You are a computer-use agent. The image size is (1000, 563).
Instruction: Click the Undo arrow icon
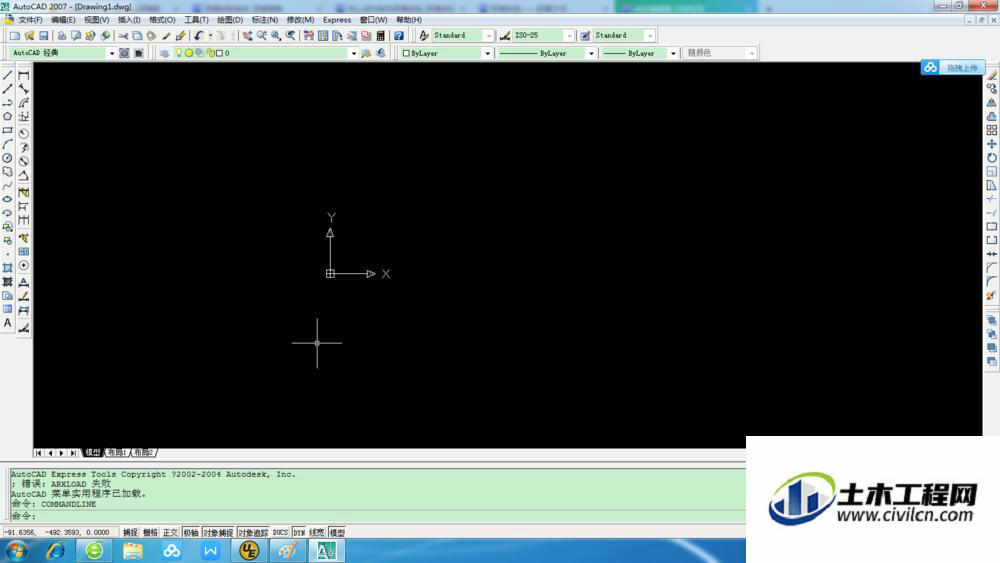pos(199,36)
